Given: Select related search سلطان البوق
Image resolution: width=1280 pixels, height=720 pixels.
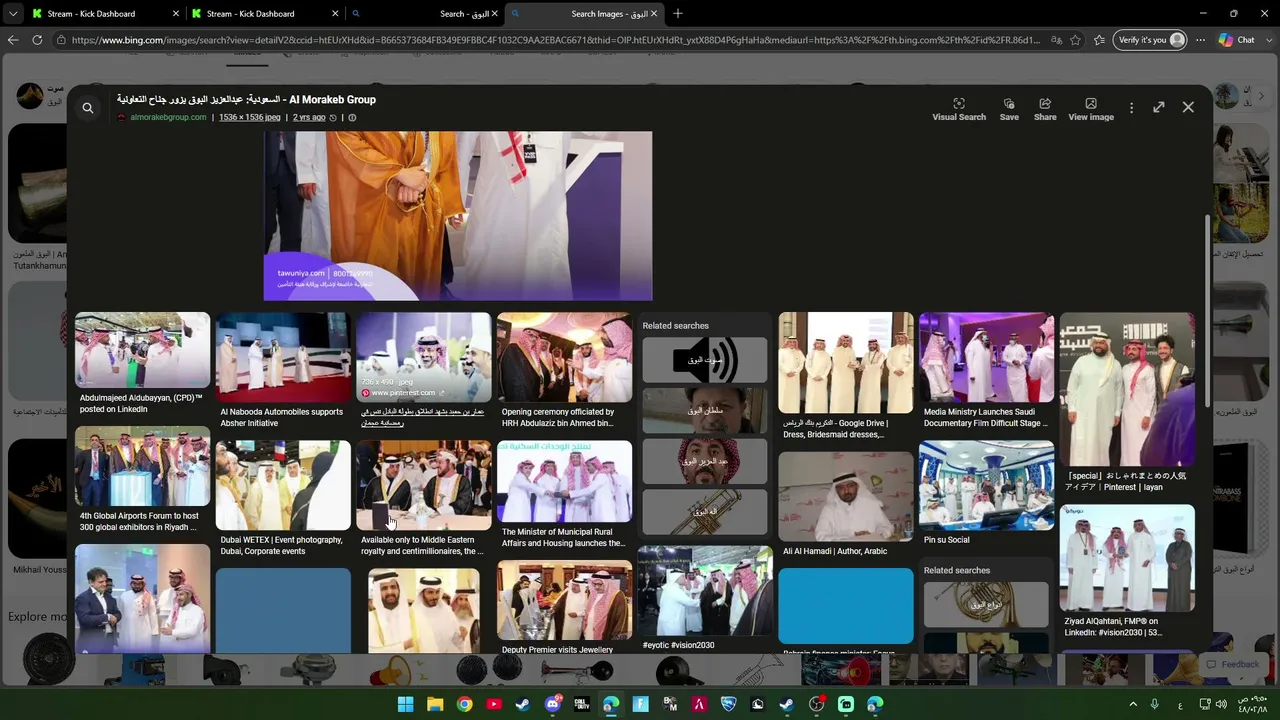Looking at the screenshot, I should 705,411.
